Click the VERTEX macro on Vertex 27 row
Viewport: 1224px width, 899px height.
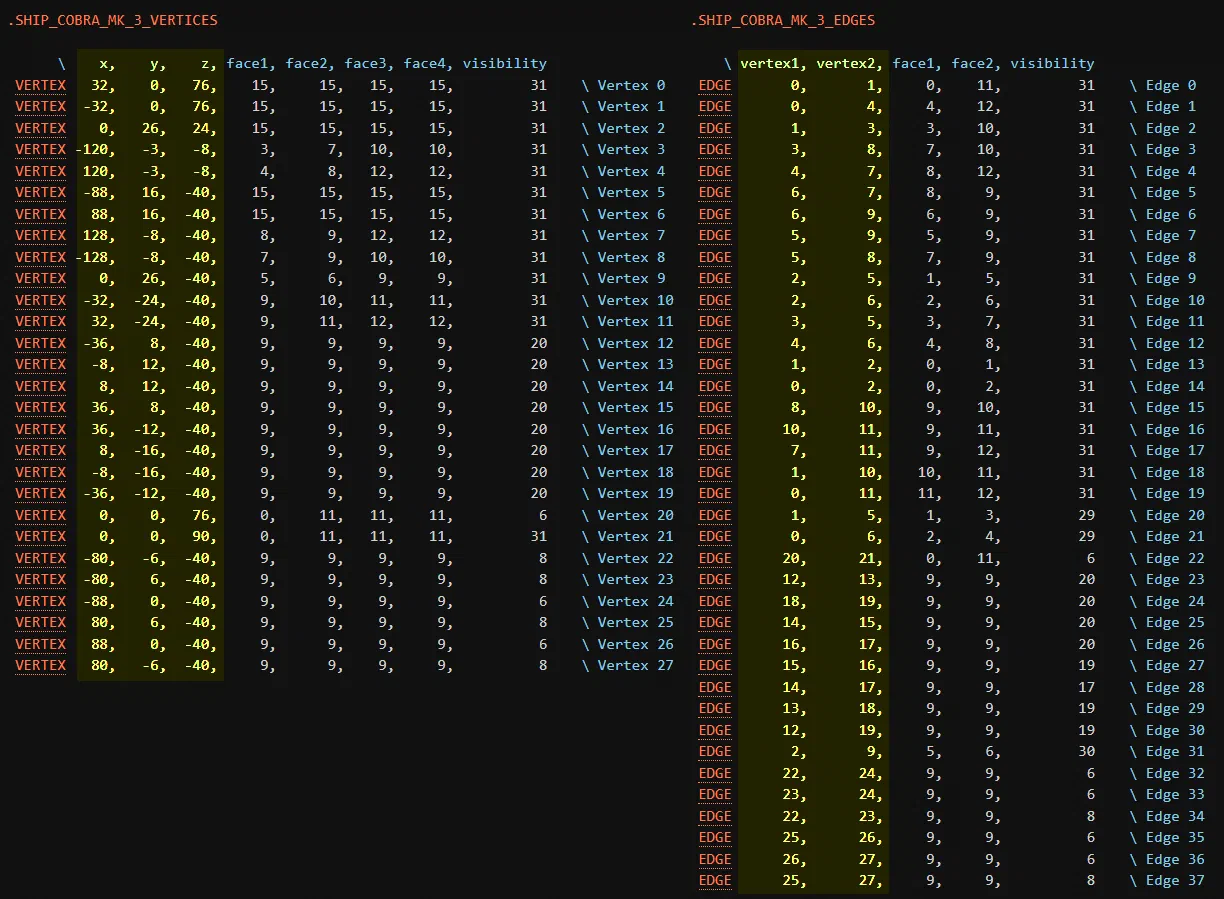click(41, 666)
